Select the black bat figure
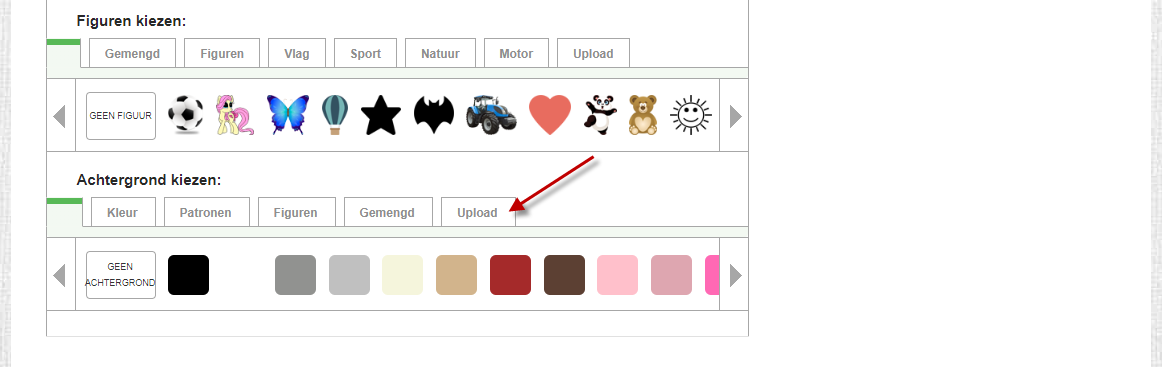 pos(434,115)
